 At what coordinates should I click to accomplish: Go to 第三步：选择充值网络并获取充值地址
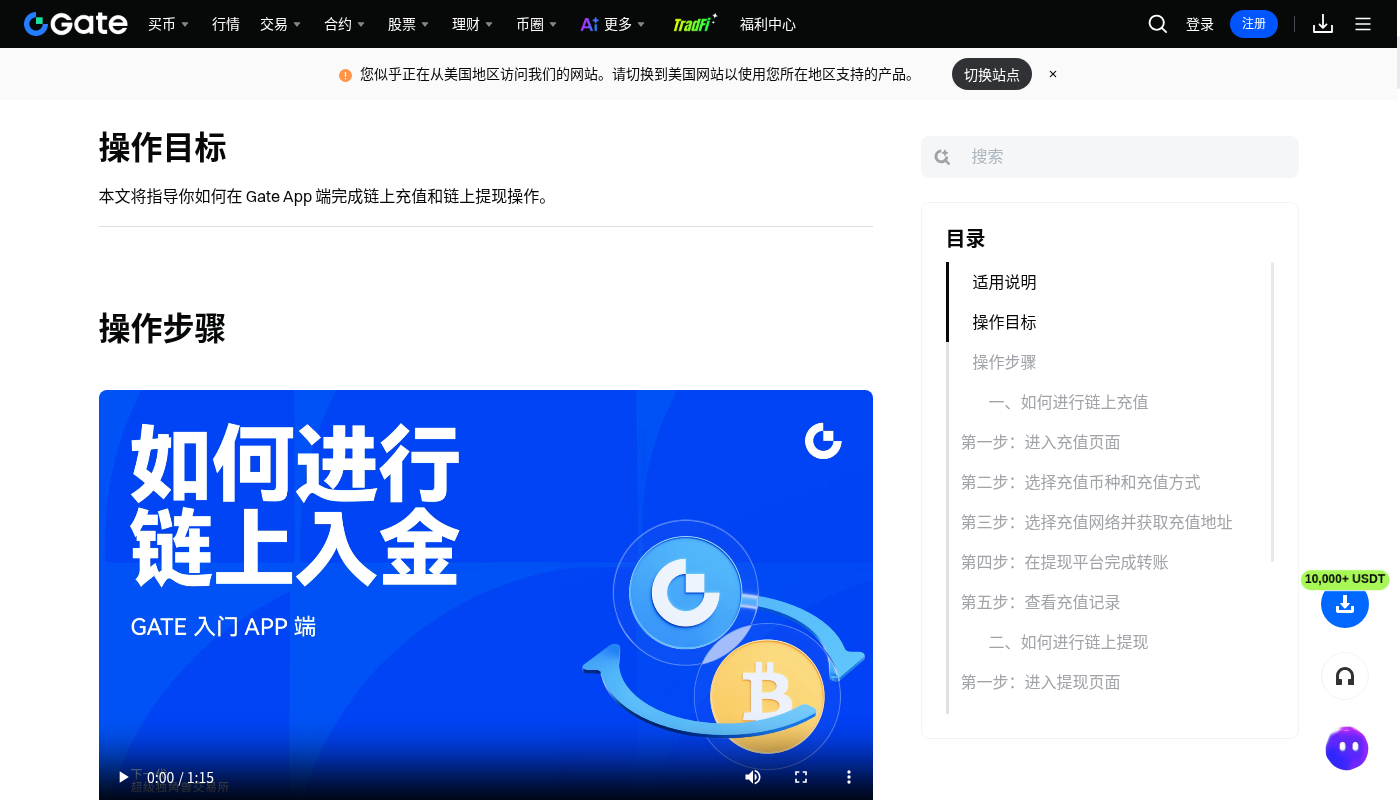pyautogui.click(x=1097, y=522)
